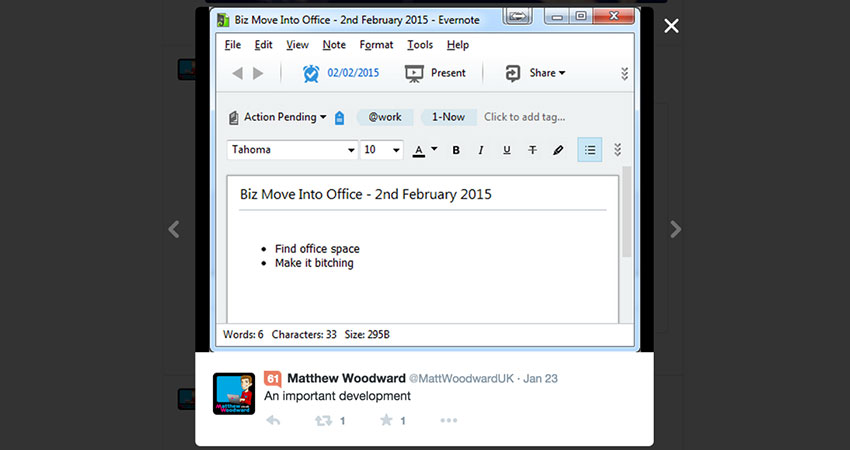Click the 'Size: 295B' status entry
This screenshot has height=450, width=850.
367,335
